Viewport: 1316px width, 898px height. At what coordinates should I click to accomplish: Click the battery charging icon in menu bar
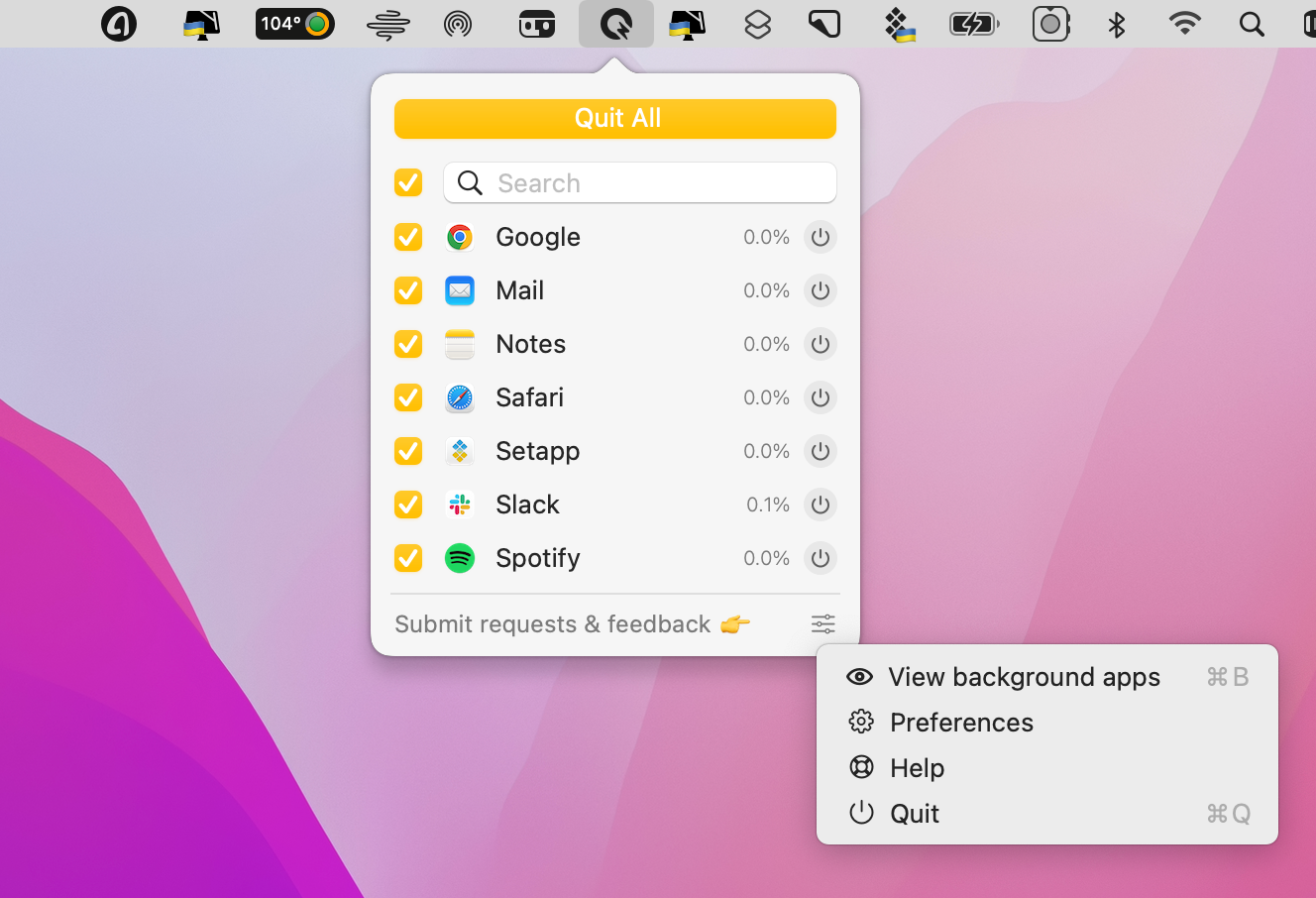tap(974, 24)
